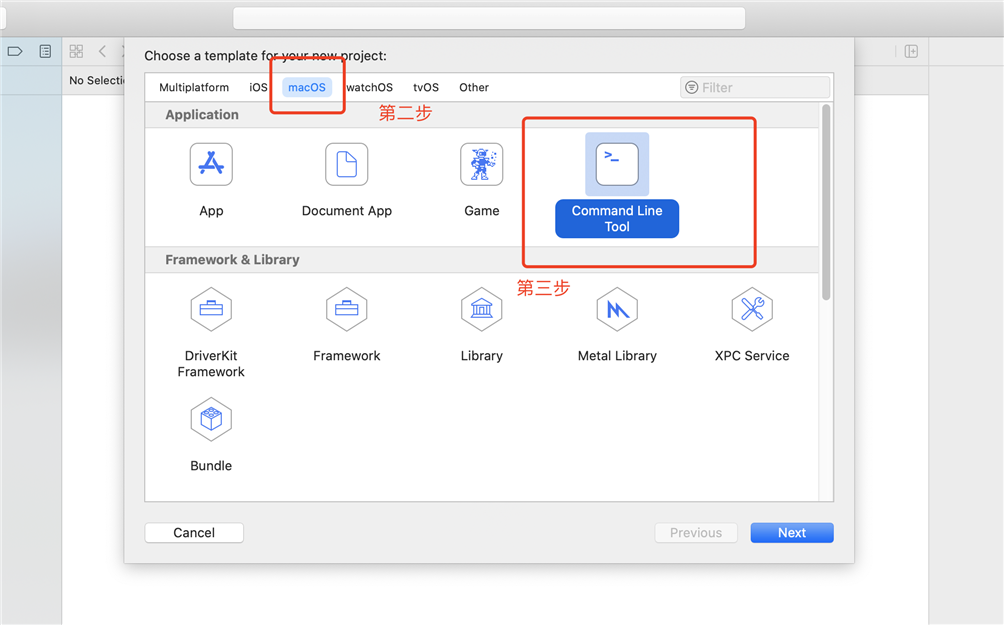This screenshot has width=1004, height=625.
Task: Select the XPC Service template
Action: point(752,309)
